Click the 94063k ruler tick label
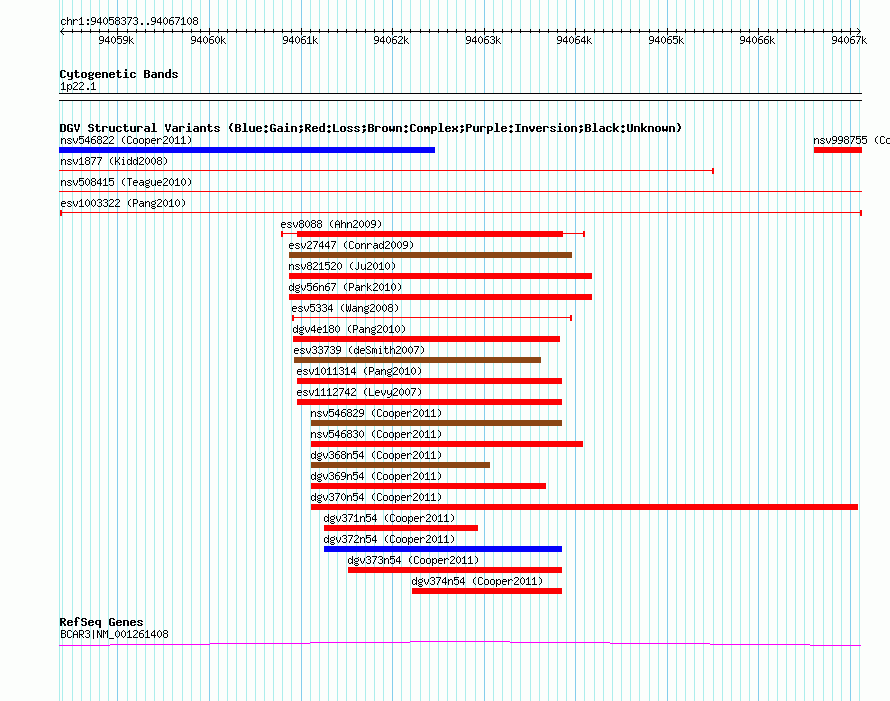 [483, 40]
